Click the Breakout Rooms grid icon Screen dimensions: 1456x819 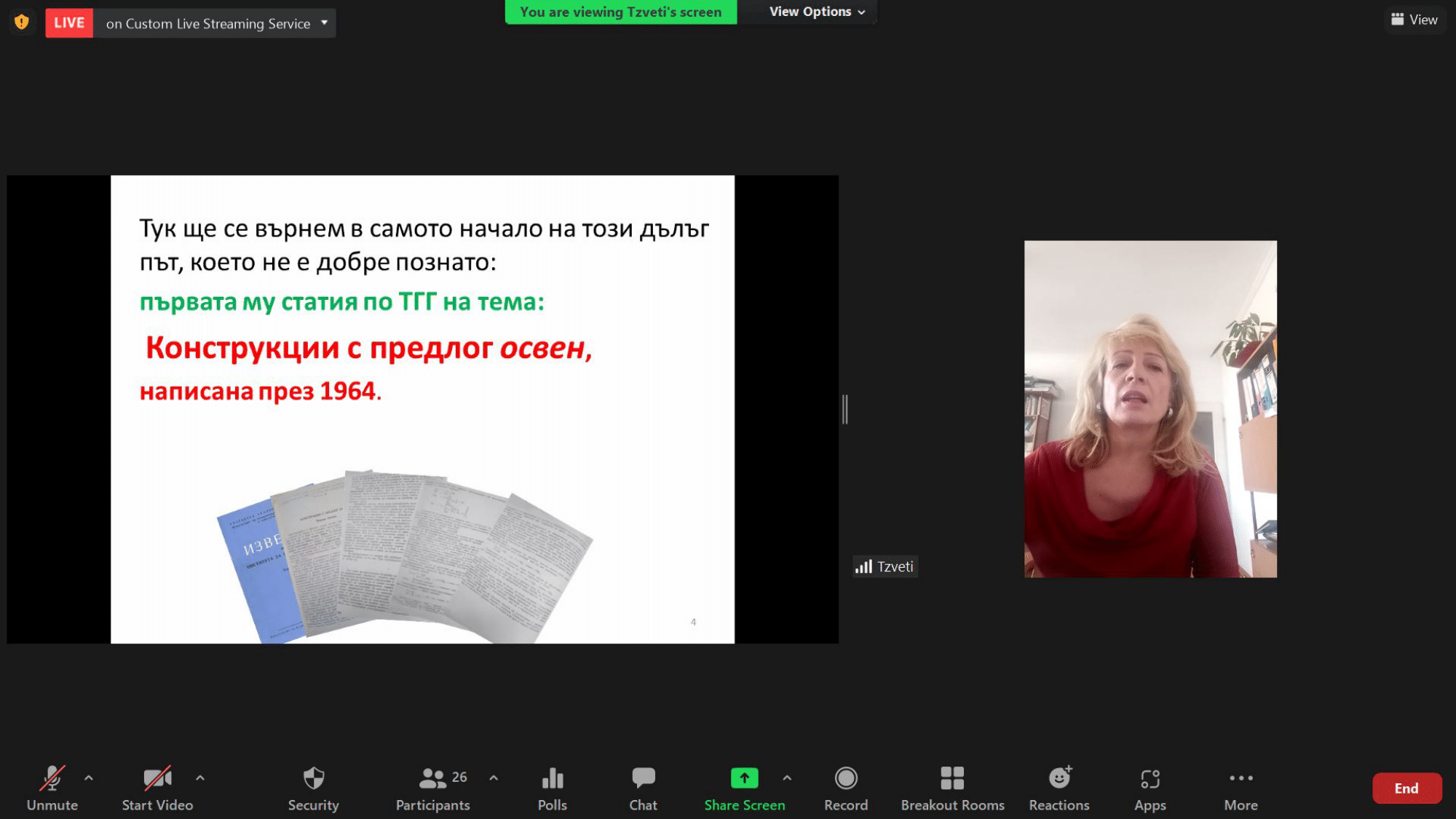pos(951,778)
